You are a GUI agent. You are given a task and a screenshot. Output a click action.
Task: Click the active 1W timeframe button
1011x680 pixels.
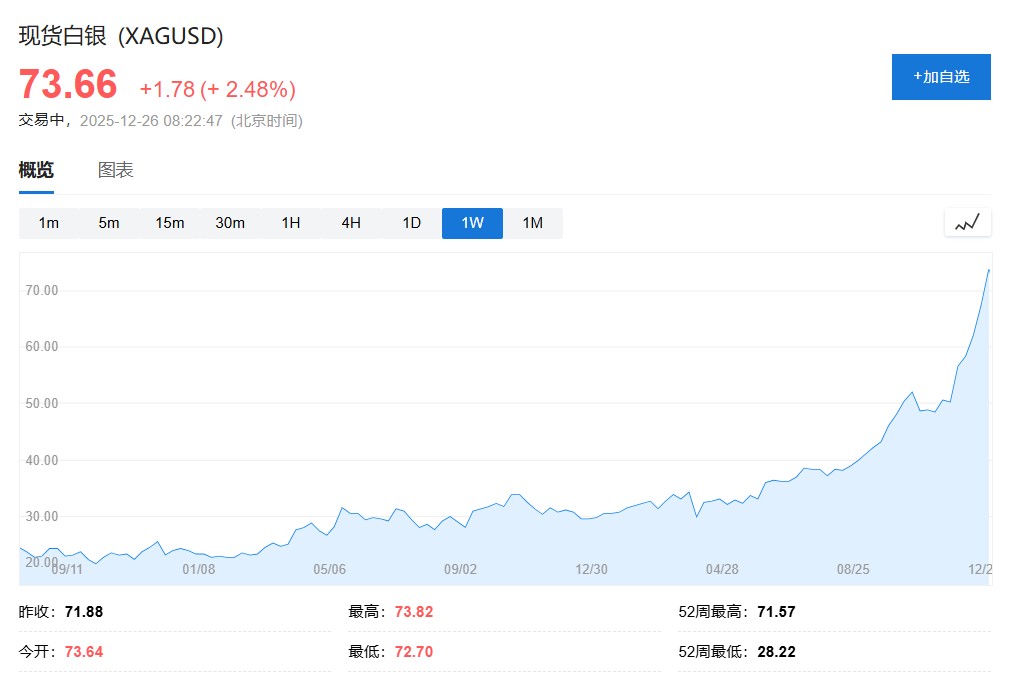(472, 223)
